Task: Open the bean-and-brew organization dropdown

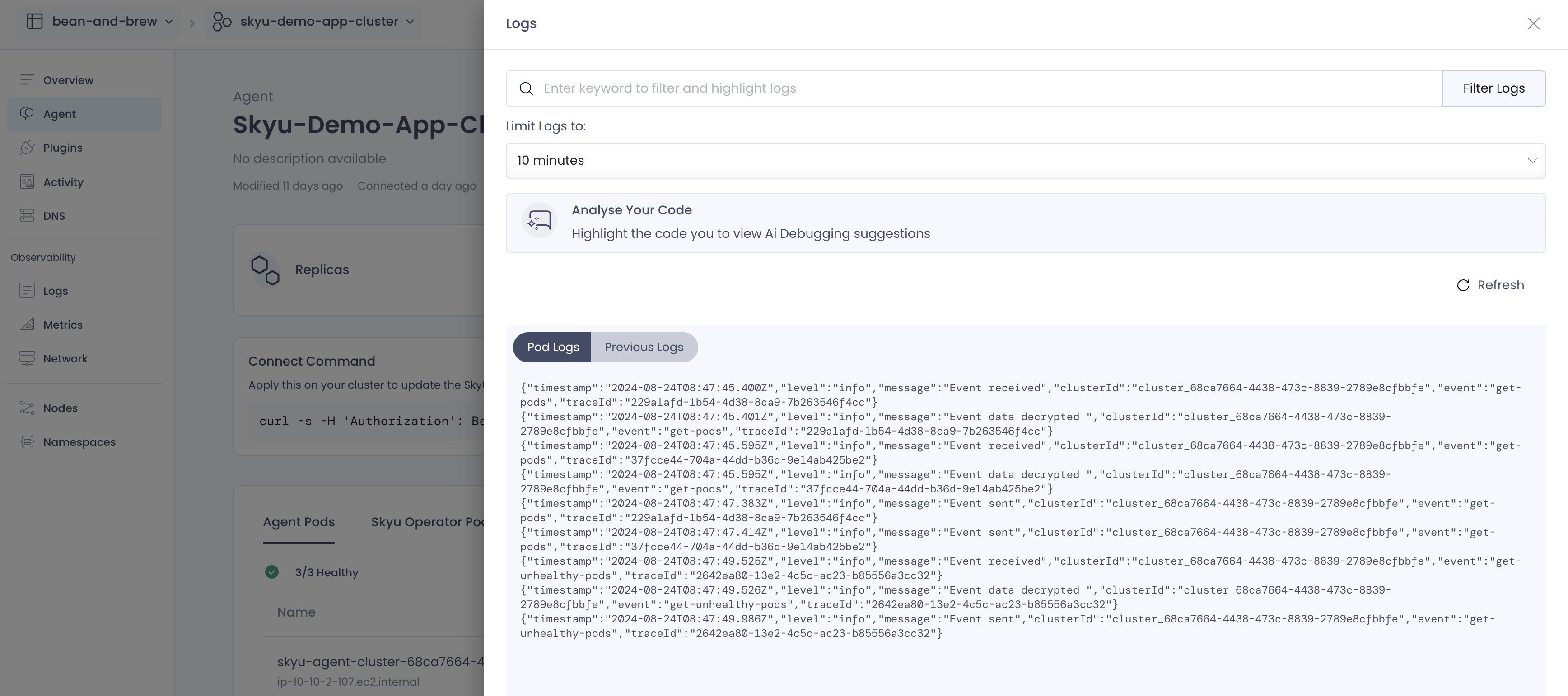Action: (x=100, y=22)
